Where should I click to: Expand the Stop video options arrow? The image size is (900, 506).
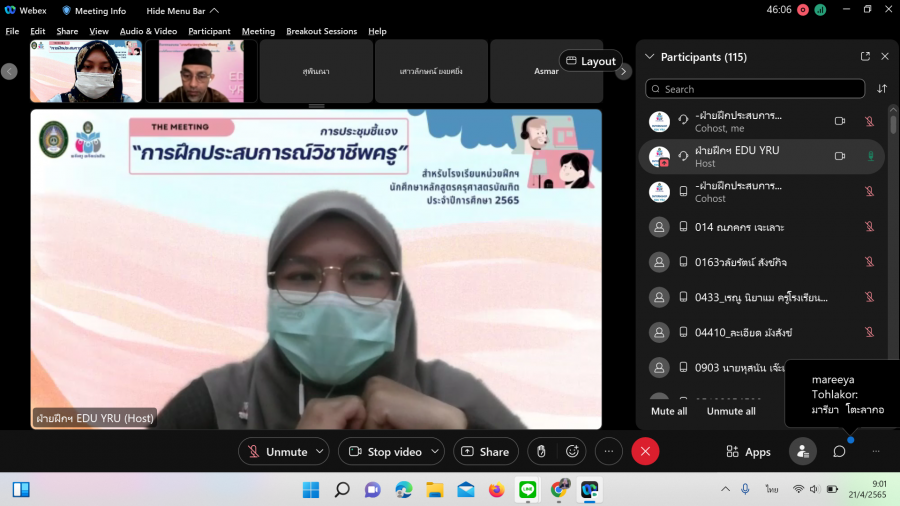coord(436,452)
